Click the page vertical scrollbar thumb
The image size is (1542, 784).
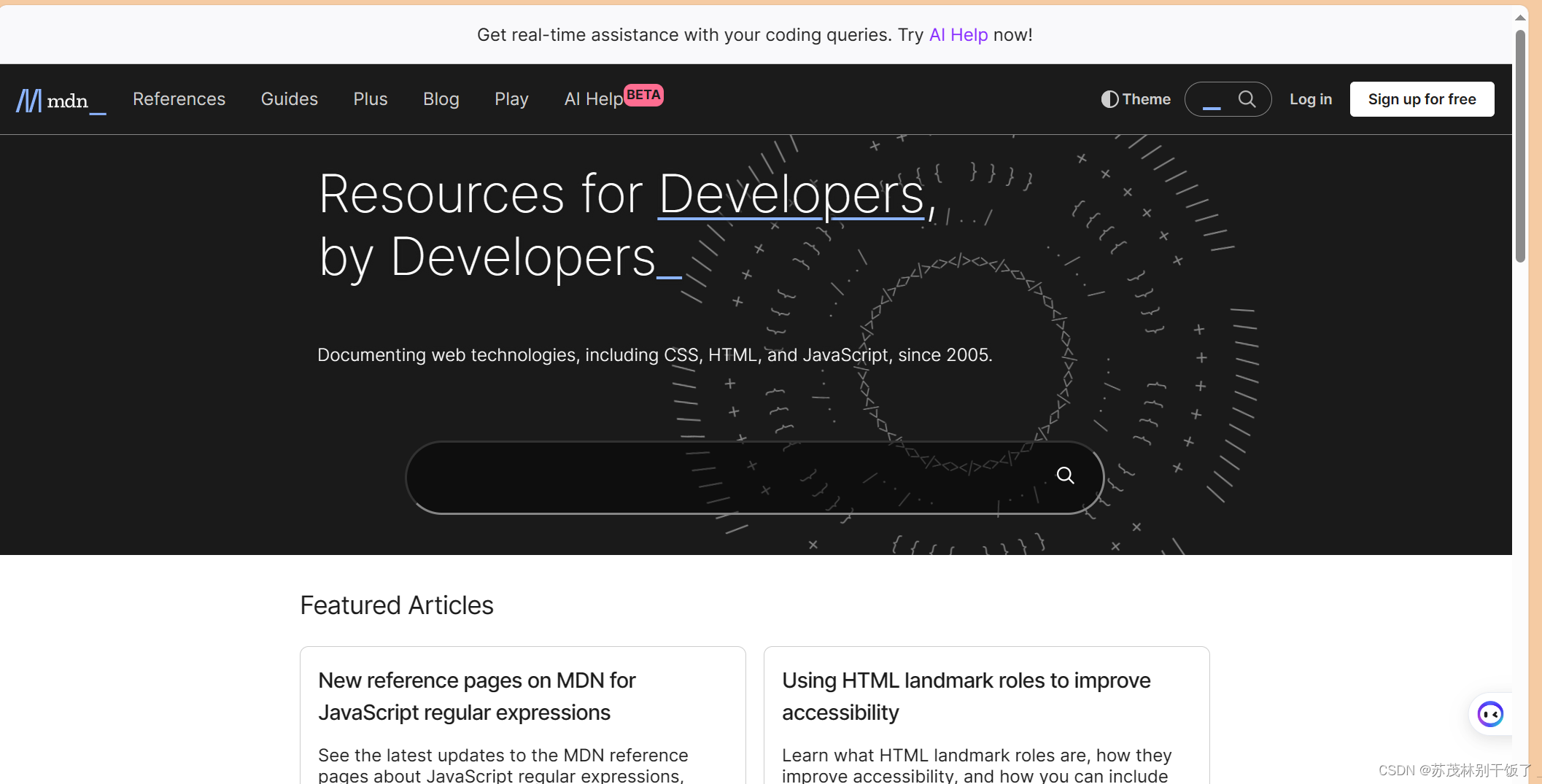pos(1520,146)
